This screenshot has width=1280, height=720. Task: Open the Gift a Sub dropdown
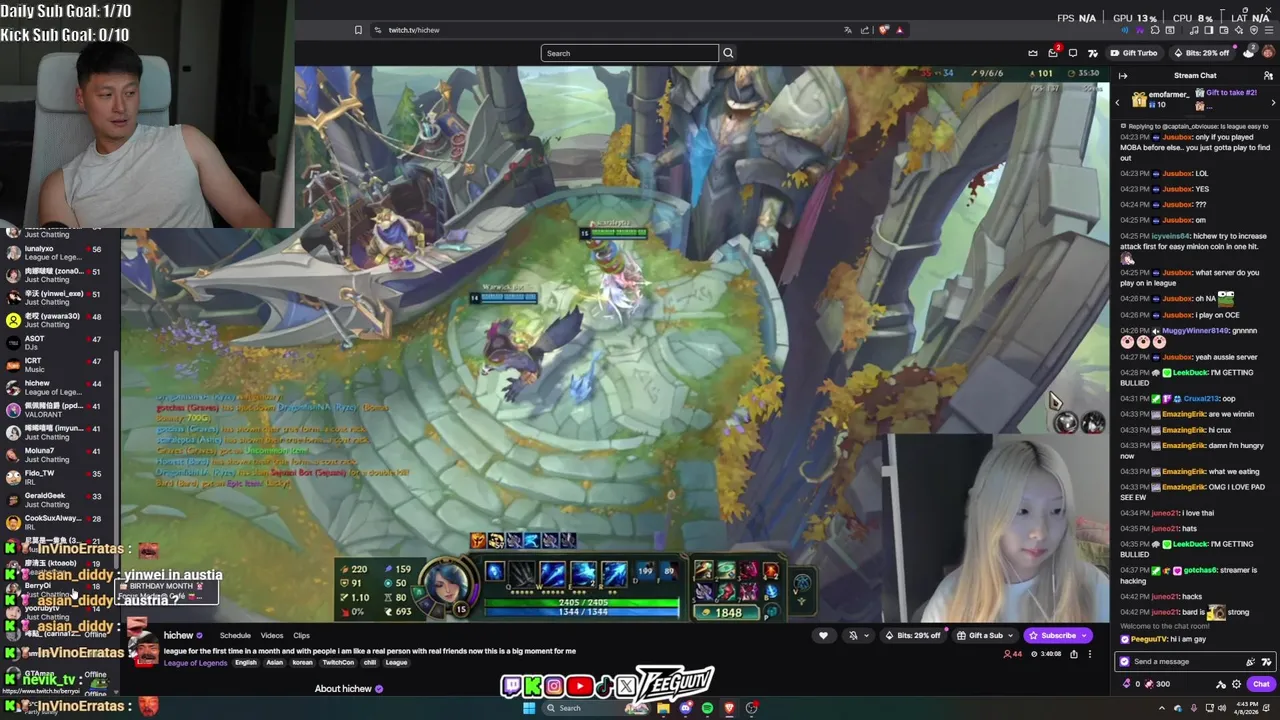984,635
